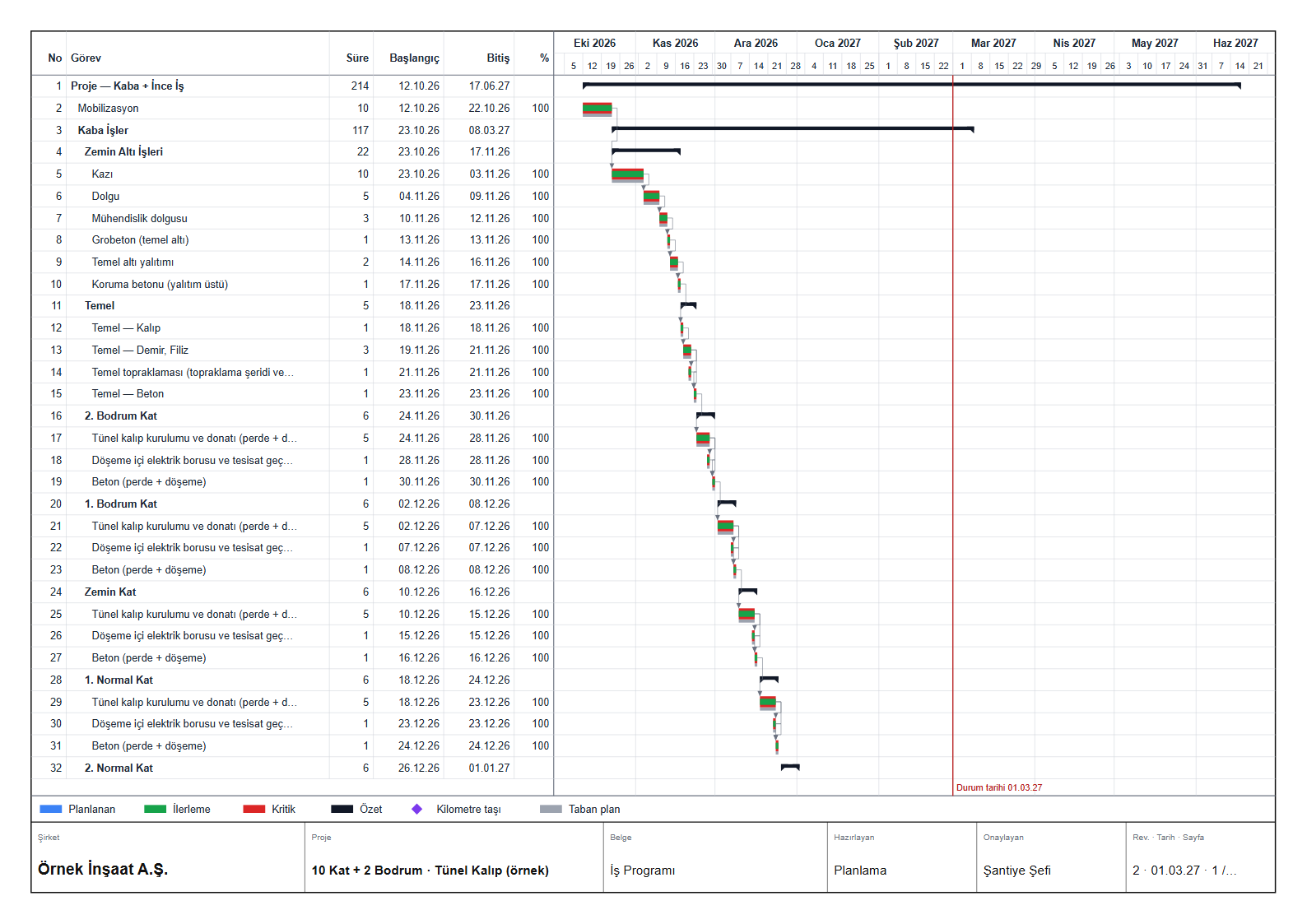Select row Proje — Kaba + İnce İş
Image resolution: width=1307 pixels, height=924 pixels.
click(292, 86)
